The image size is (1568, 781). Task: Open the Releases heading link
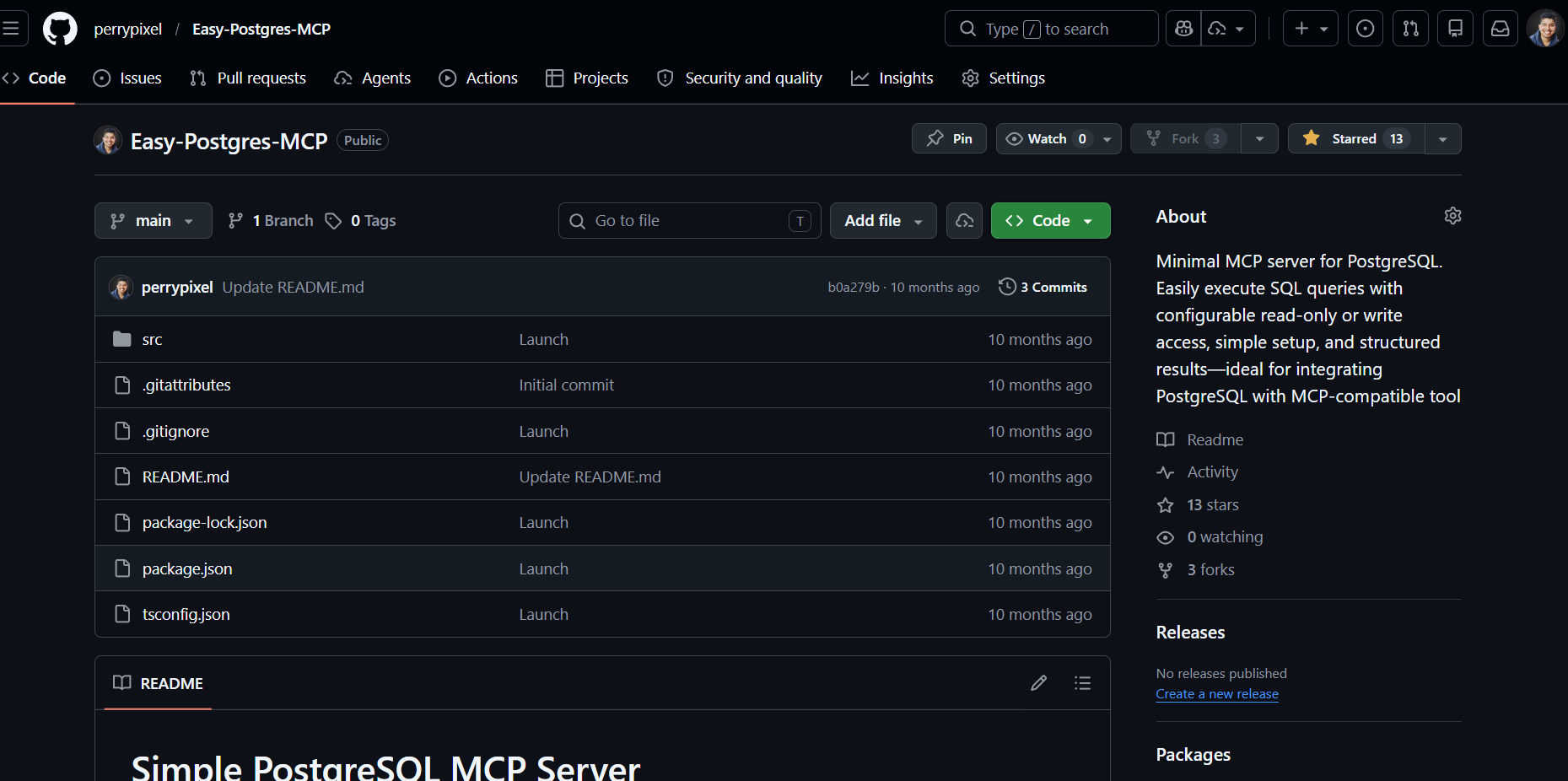(1190, 633)
